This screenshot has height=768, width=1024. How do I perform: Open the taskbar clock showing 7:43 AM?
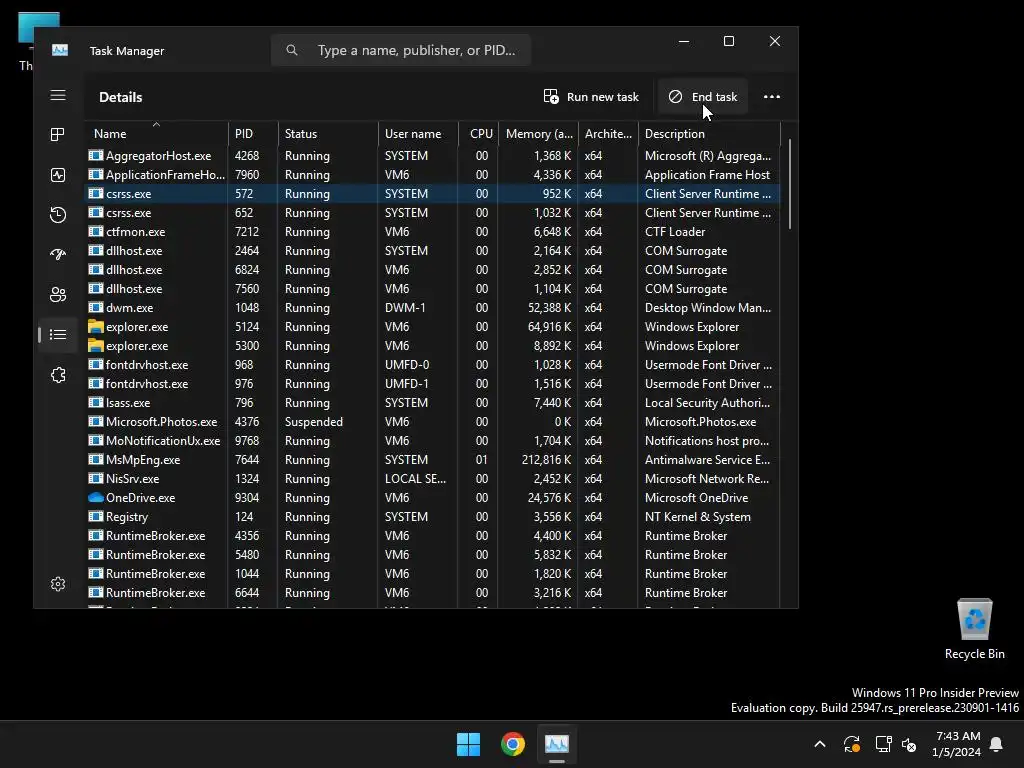(957, 744)
